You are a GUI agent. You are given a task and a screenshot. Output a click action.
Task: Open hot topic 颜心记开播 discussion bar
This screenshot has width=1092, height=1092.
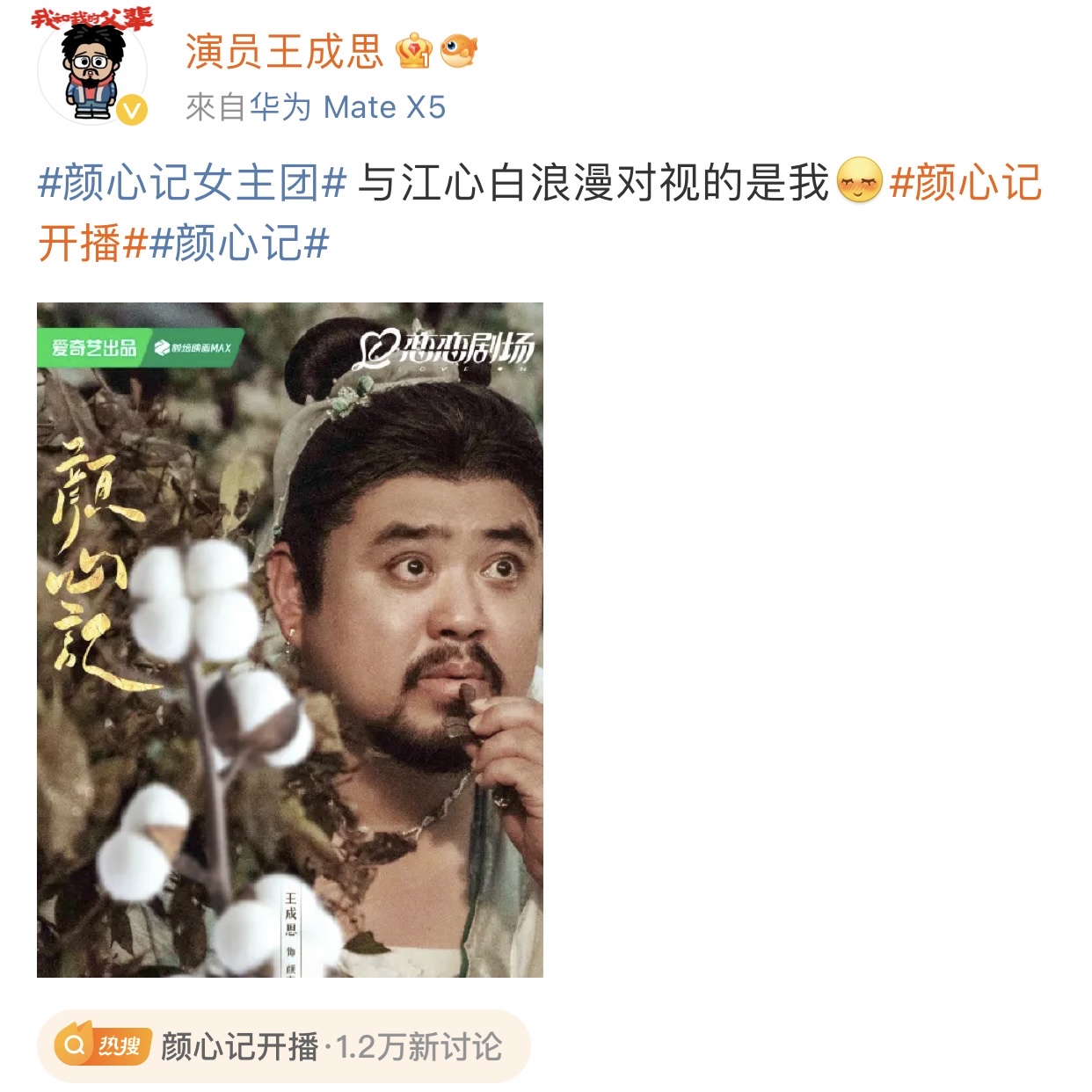coord(283,1046)
